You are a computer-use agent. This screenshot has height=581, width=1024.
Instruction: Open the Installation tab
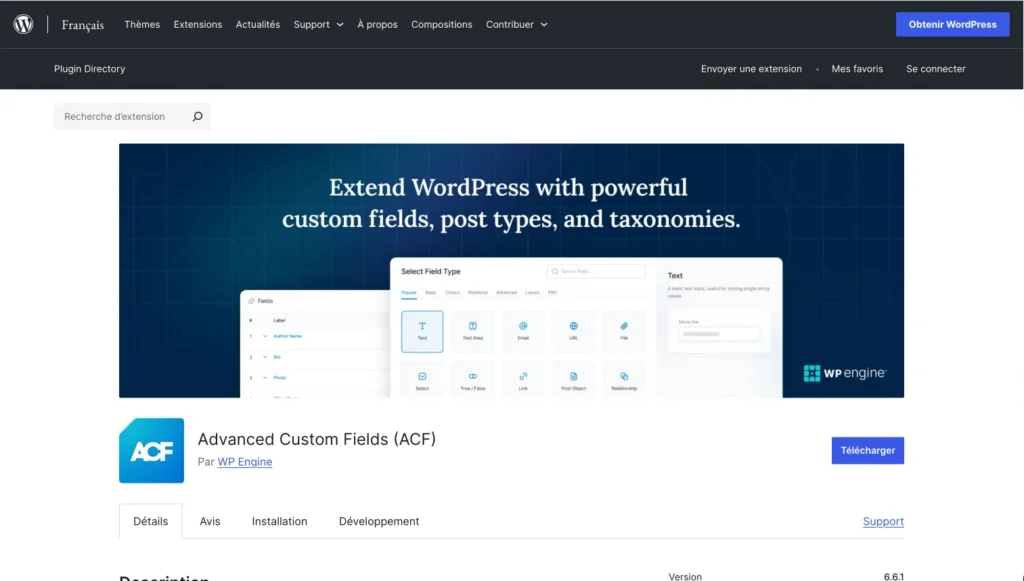coord(279,521)
